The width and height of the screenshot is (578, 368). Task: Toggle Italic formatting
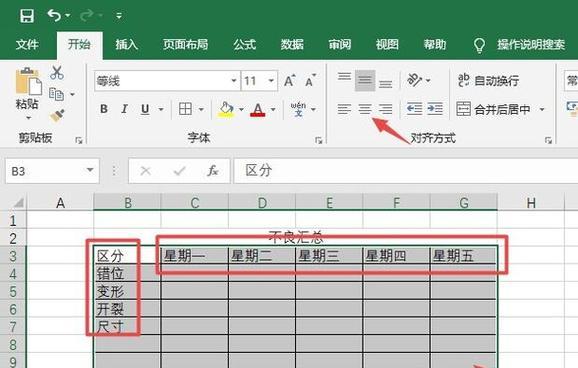click(125, 109)
